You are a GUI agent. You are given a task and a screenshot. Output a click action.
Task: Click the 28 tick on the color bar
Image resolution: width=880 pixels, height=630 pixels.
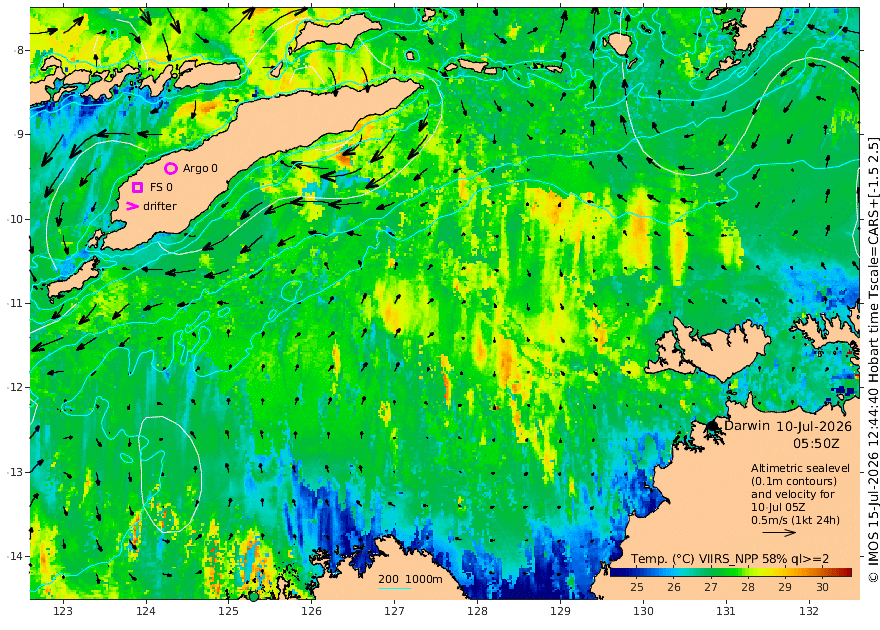tap(748, 587)
